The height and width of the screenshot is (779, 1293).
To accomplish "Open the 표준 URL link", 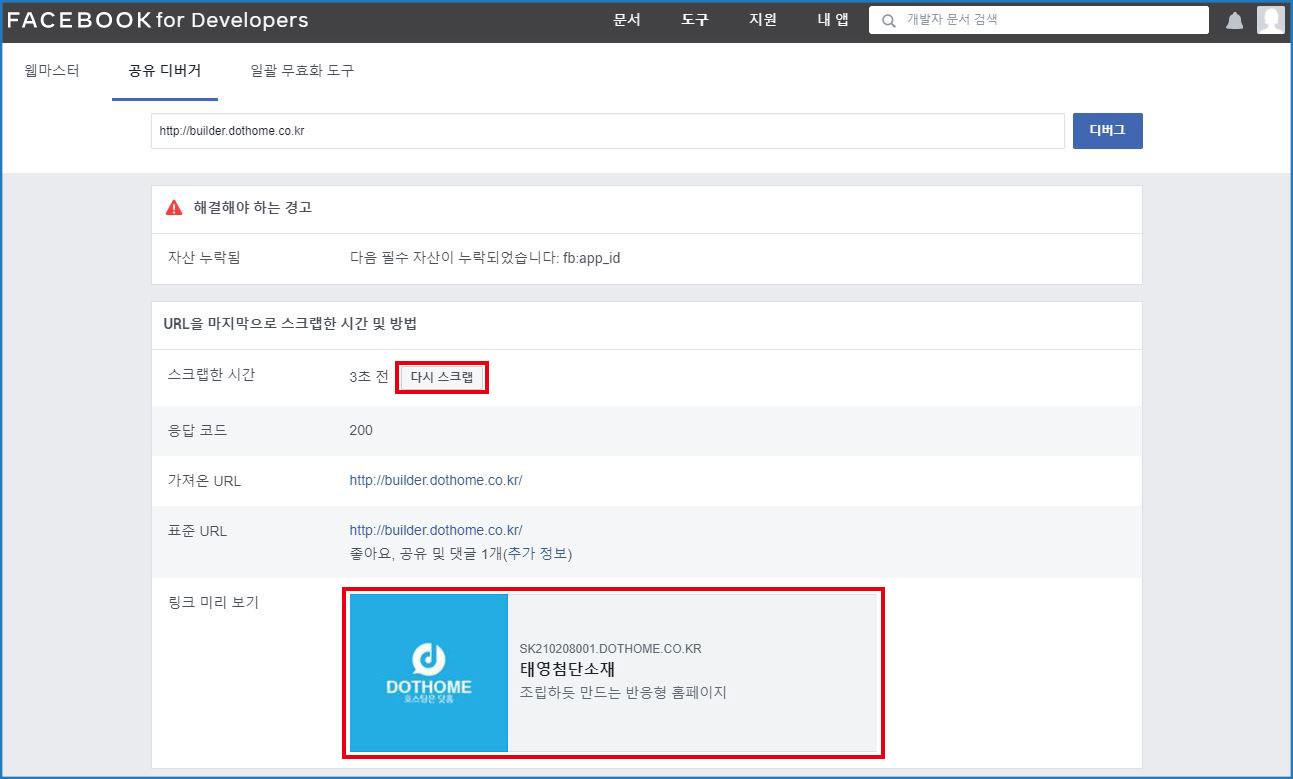I will 435,530.
